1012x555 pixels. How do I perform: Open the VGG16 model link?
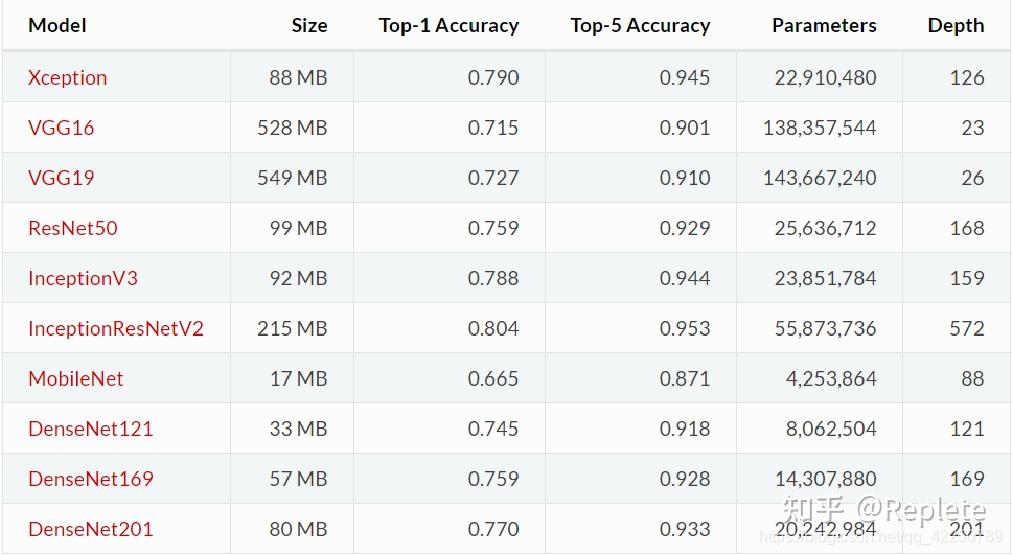[61, 128]
